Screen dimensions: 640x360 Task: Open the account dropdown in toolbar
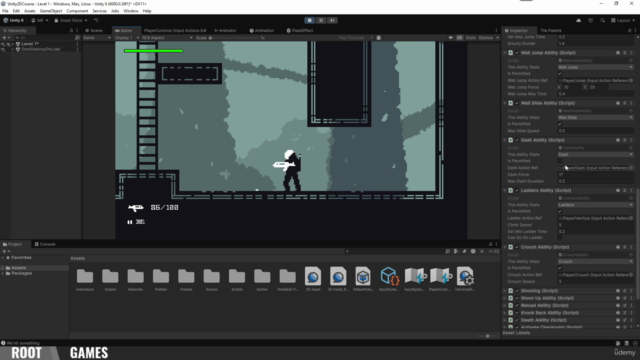(40, 20)
